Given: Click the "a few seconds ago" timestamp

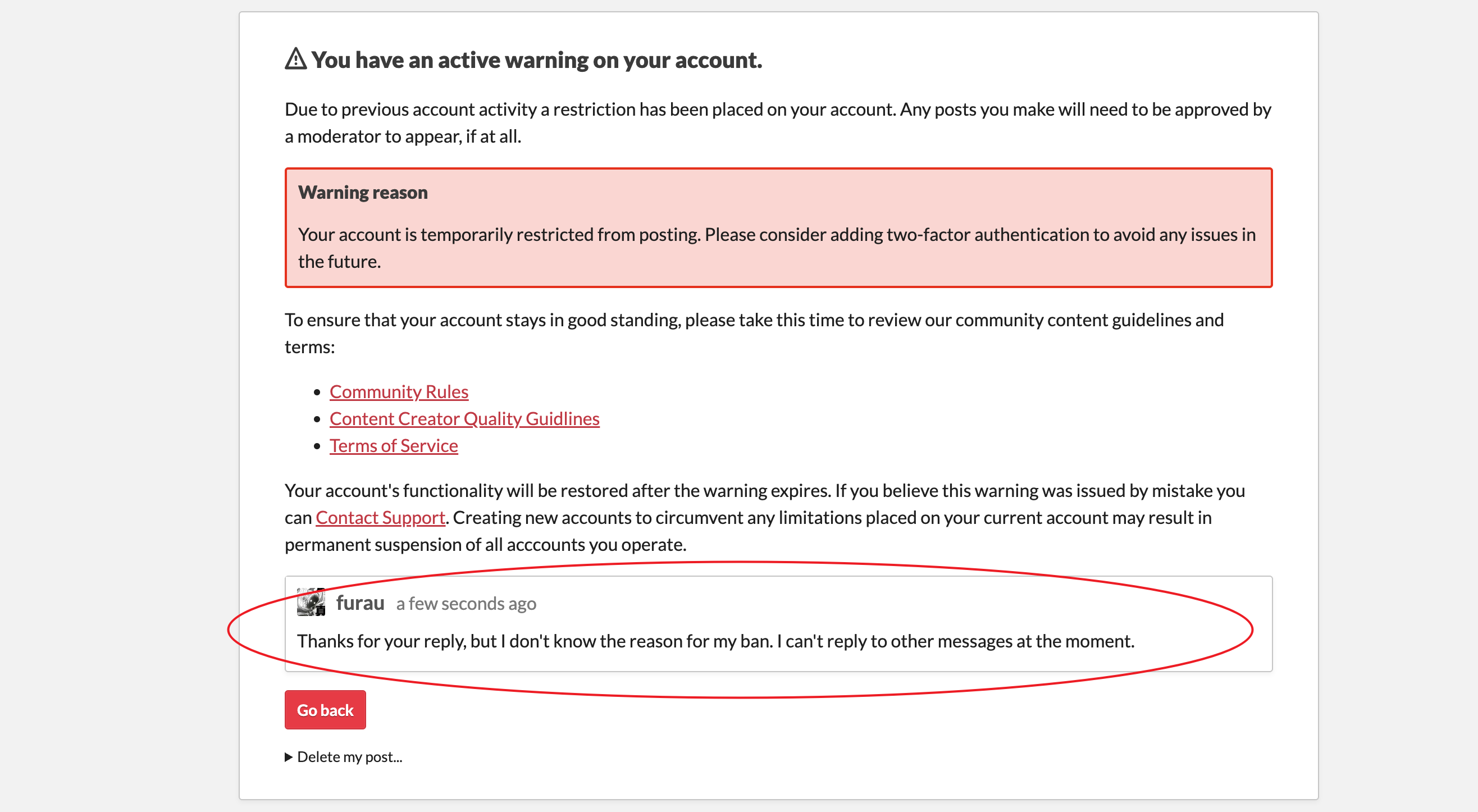Looking at the screenshot, I should pyautogui.click(x=466, y=604).
